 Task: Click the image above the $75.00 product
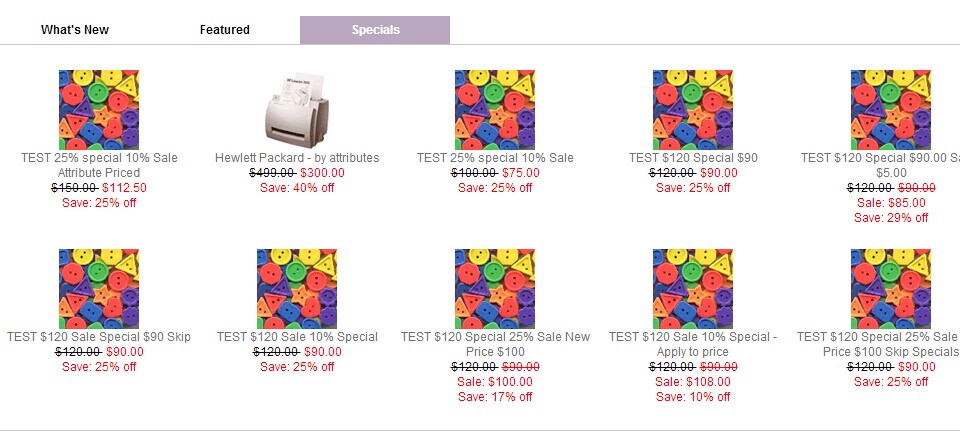pos(495,110)
